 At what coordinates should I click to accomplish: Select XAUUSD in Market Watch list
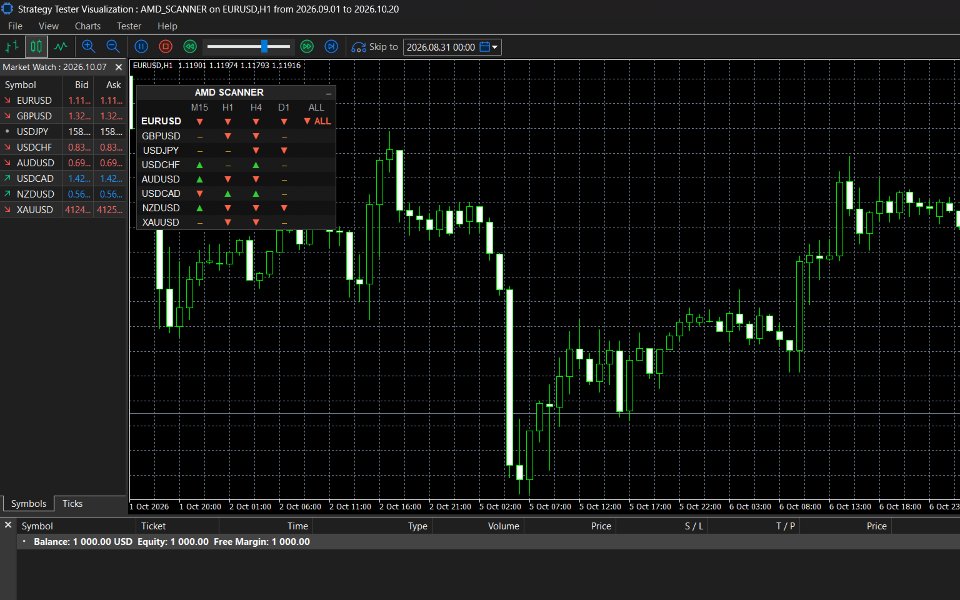pos(63,209)
